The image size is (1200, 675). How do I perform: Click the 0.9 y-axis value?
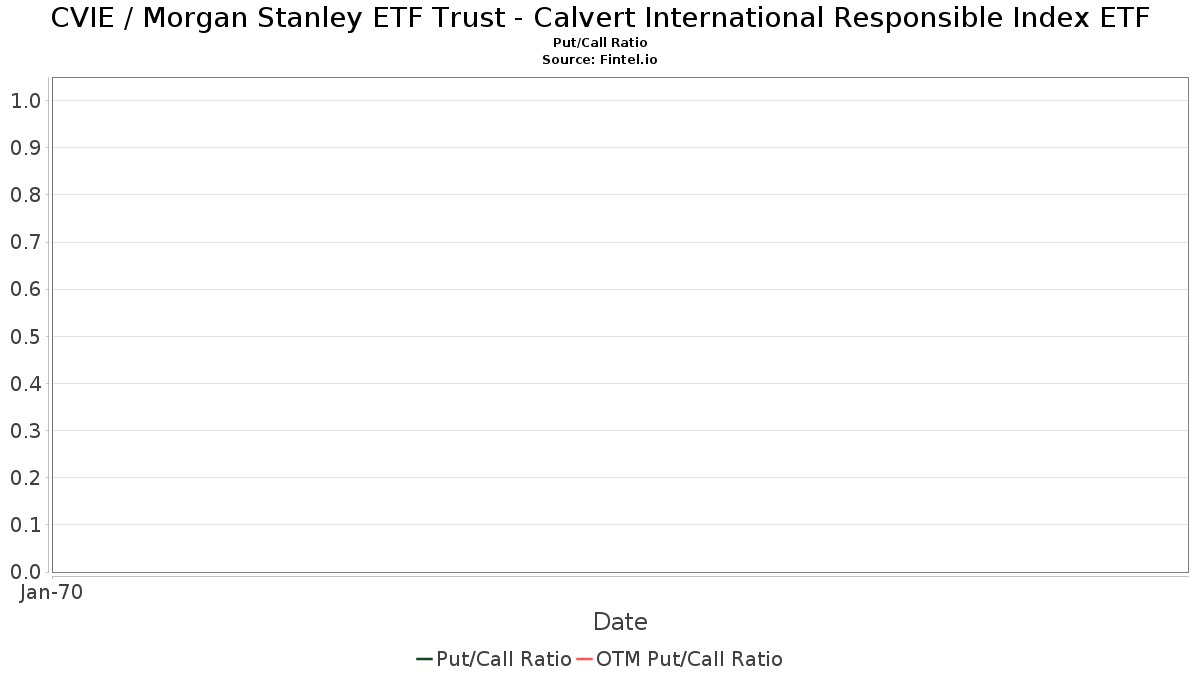tap(25, 148)
